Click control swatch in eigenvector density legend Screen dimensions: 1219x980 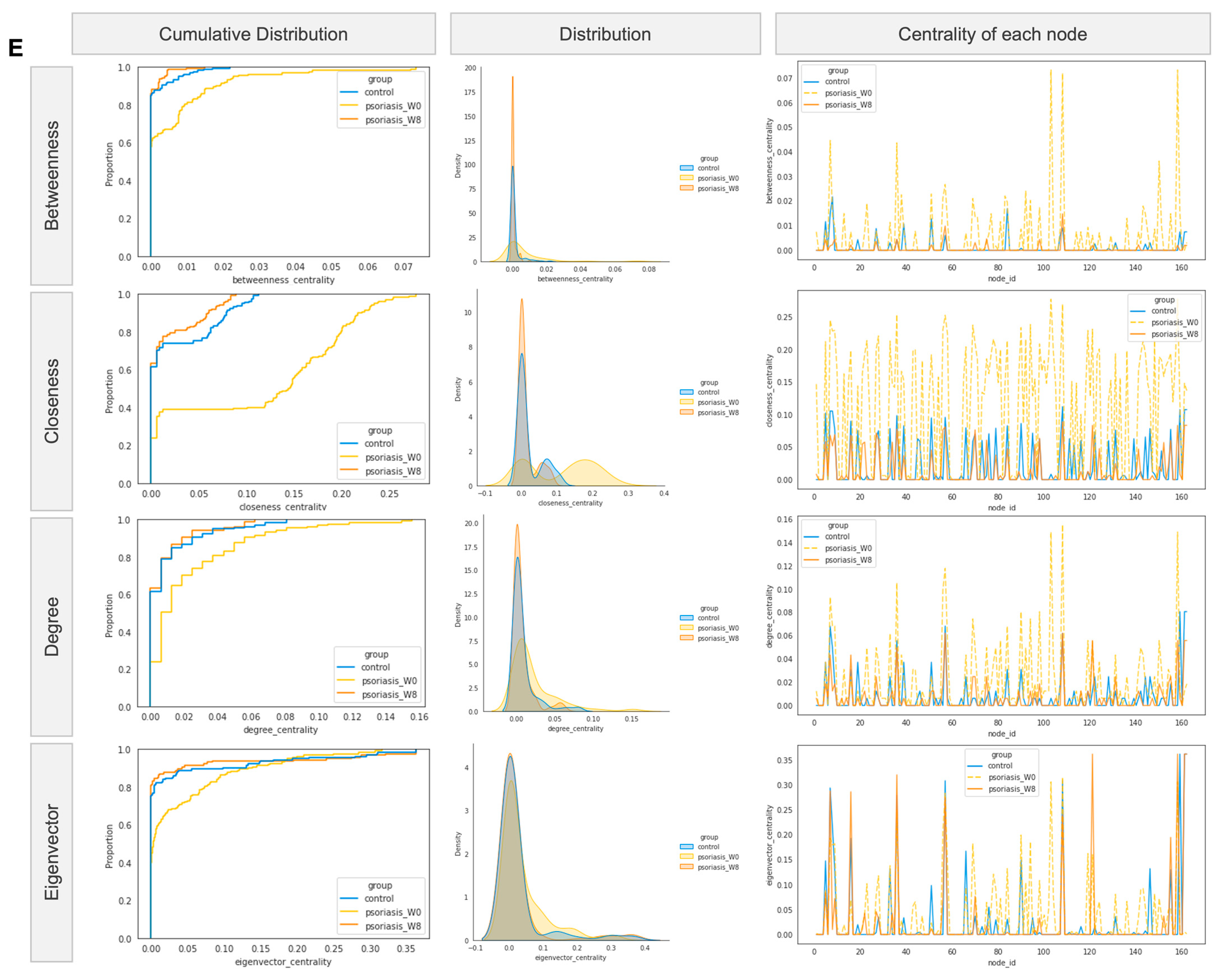tap(686, 847)
